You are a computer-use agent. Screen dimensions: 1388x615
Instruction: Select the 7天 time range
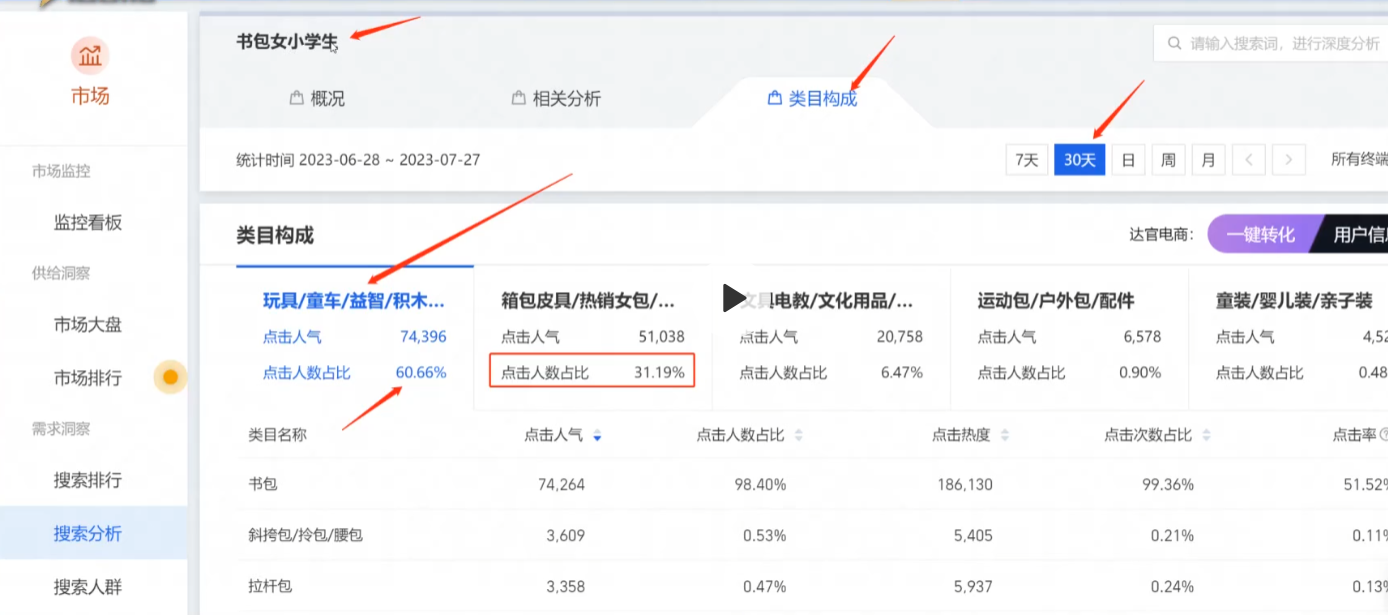point(1027,160)
